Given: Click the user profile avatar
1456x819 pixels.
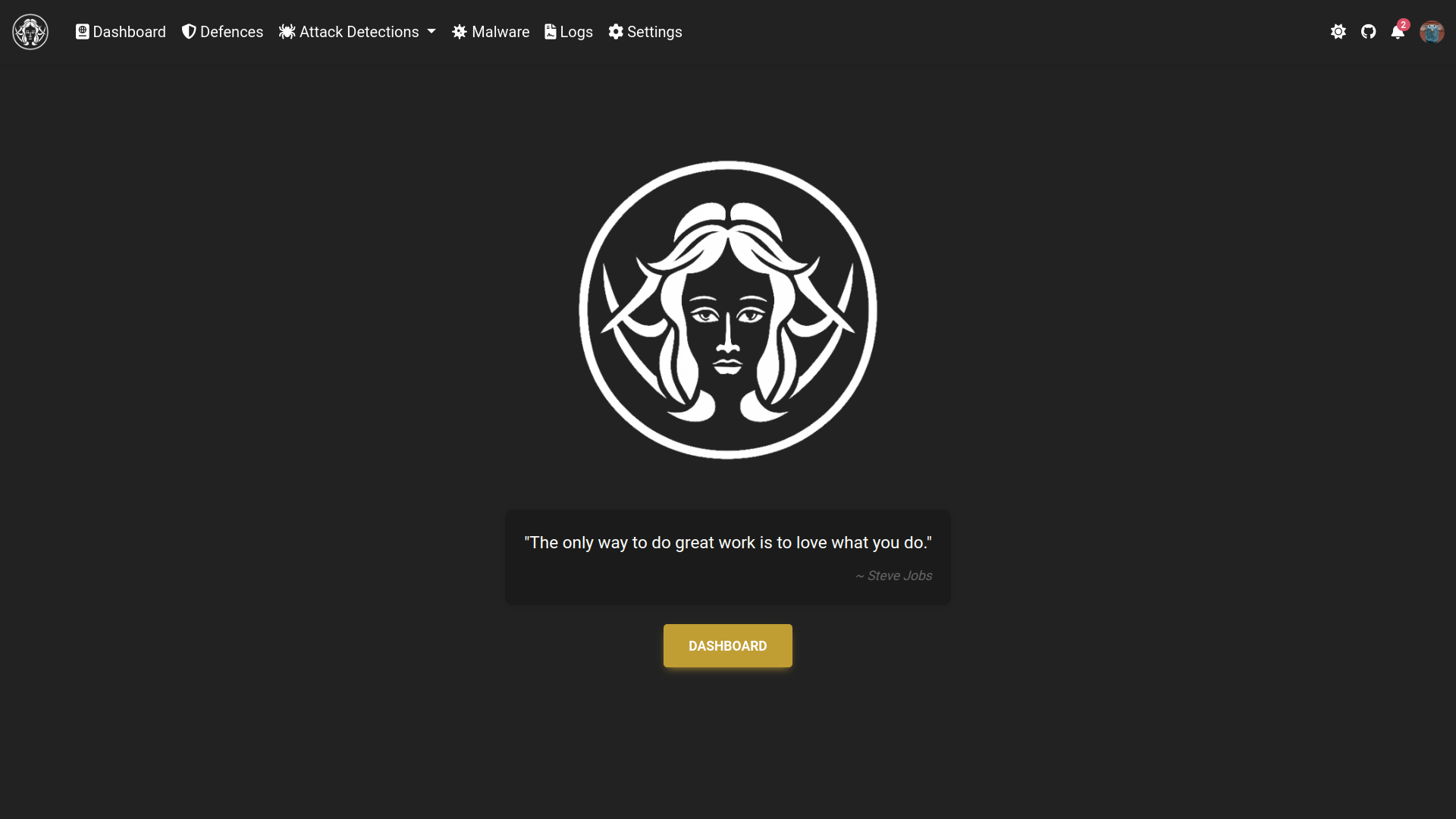Looking at the screenshot, I should pos(1432,32).
